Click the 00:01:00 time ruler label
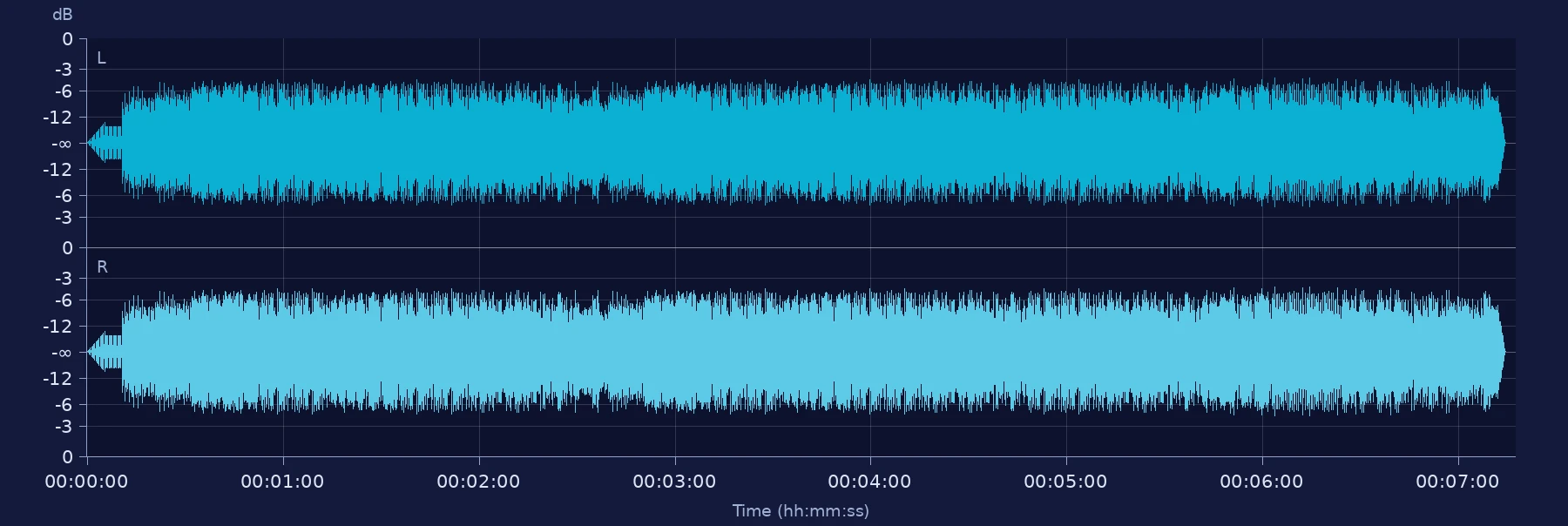Screen dimensions: 1568x526 [x=282, y=482]
